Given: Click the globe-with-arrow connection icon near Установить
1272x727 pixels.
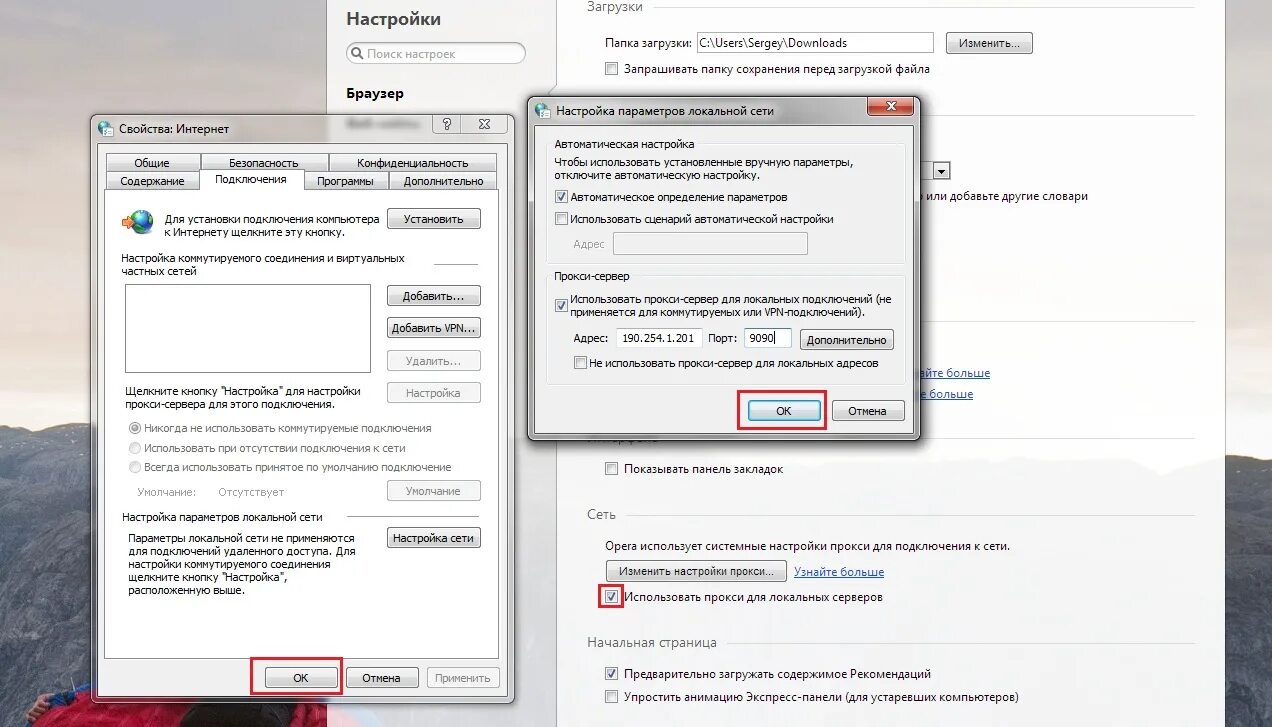Looking at the screenshot, I should 138,221.
